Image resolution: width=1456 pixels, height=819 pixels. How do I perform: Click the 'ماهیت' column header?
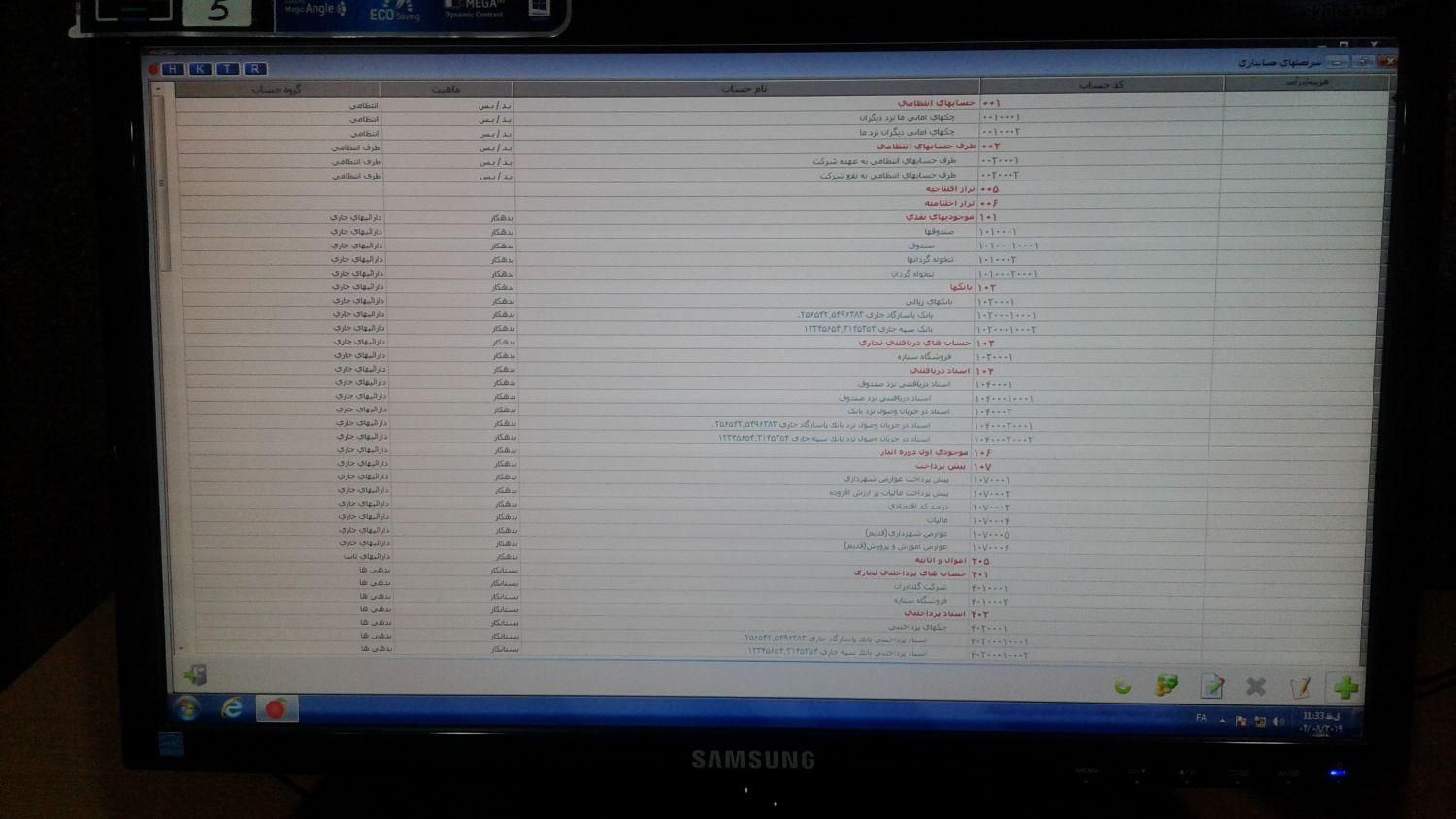[x=446, y=90]
